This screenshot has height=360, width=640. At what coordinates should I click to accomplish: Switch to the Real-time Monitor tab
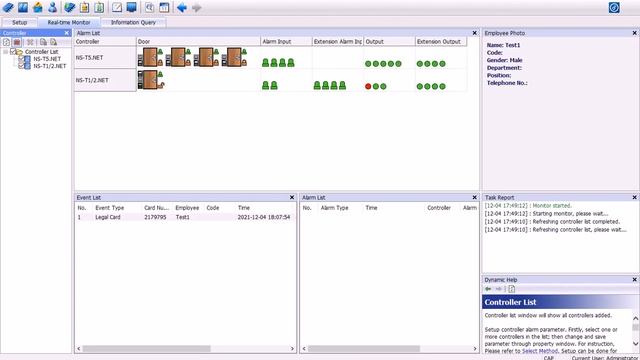click(69, 22)
